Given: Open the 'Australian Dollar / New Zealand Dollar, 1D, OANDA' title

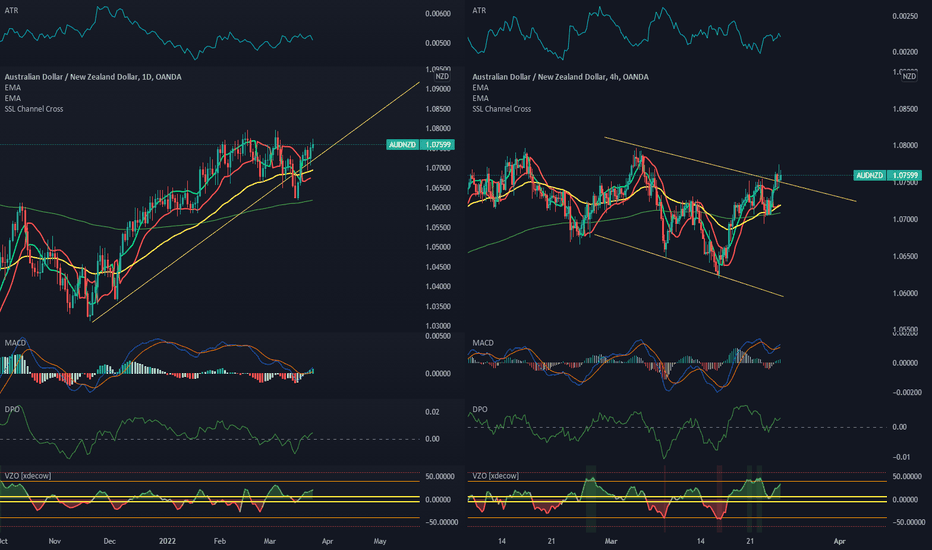Looking at the screenshot, I should pyautogui.click(x=93, y=77).
